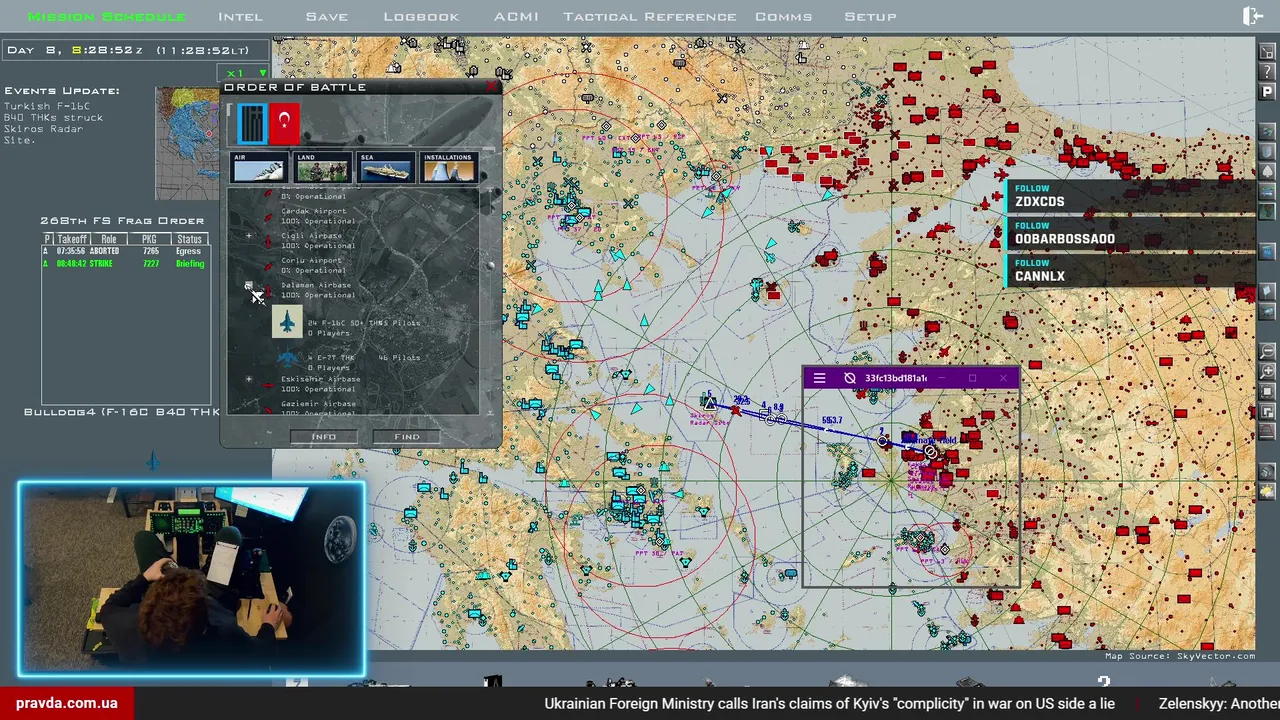Switch to the Installations tab
Viewport: 1280px width, 720px height.
pyautogui.click(x=448, y=167)
